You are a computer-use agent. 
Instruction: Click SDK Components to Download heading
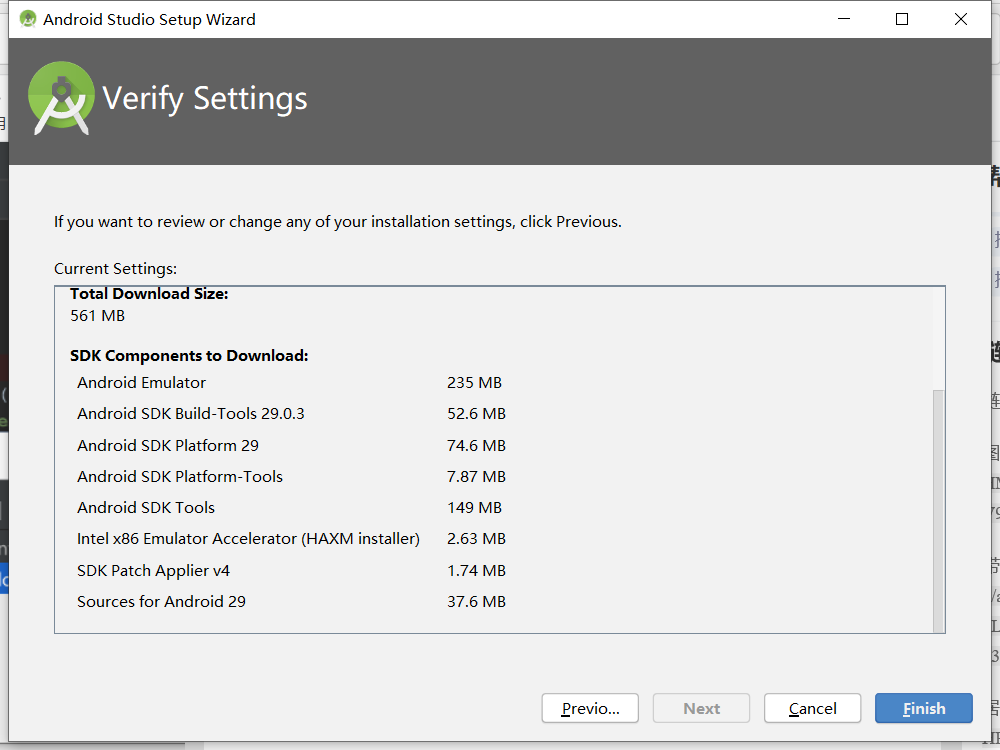tap(189, 356)
